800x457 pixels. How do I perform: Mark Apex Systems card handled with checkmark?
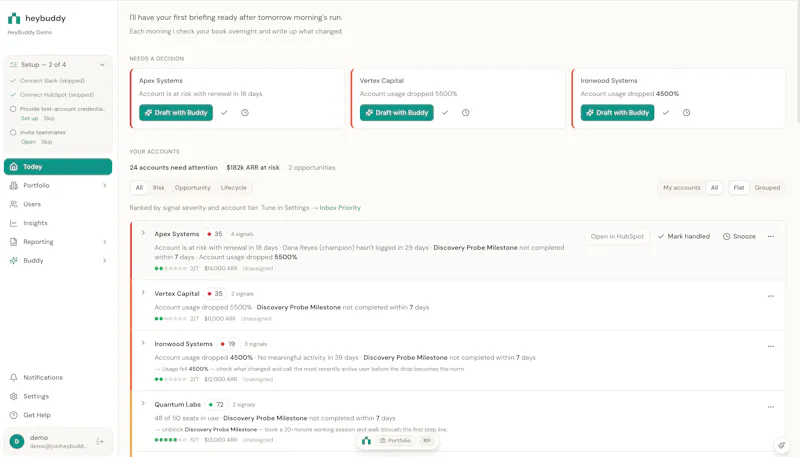click(224, 113)
